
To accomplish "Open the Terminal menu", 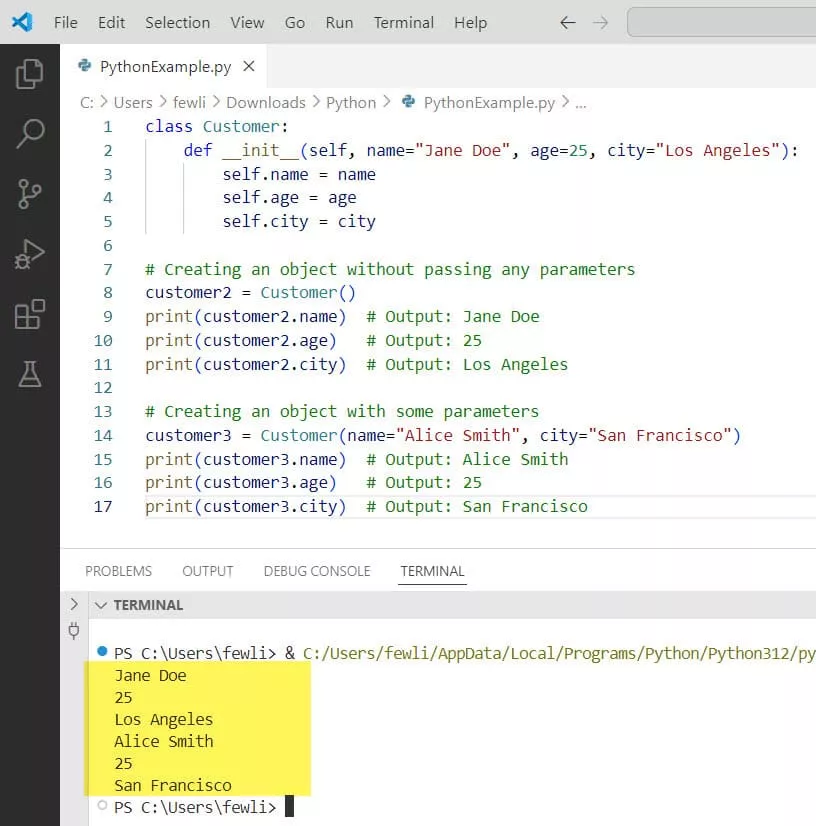I will pos(403,22).
